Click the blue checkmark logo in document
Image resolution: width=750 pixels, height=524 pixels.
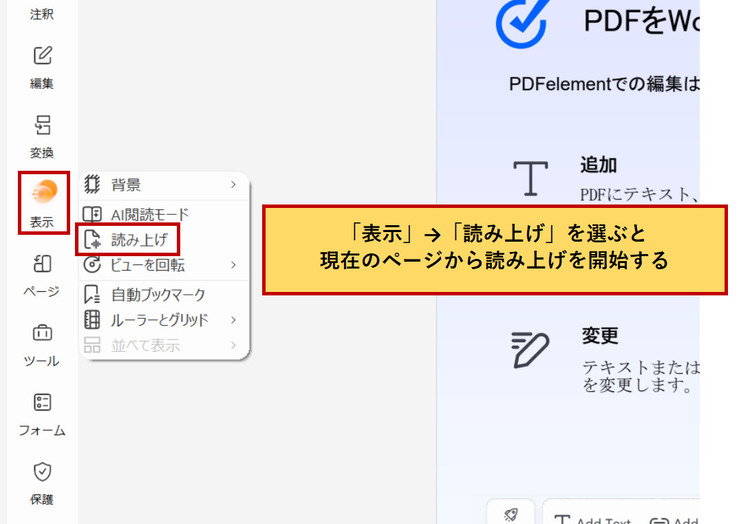click(522, 23)
